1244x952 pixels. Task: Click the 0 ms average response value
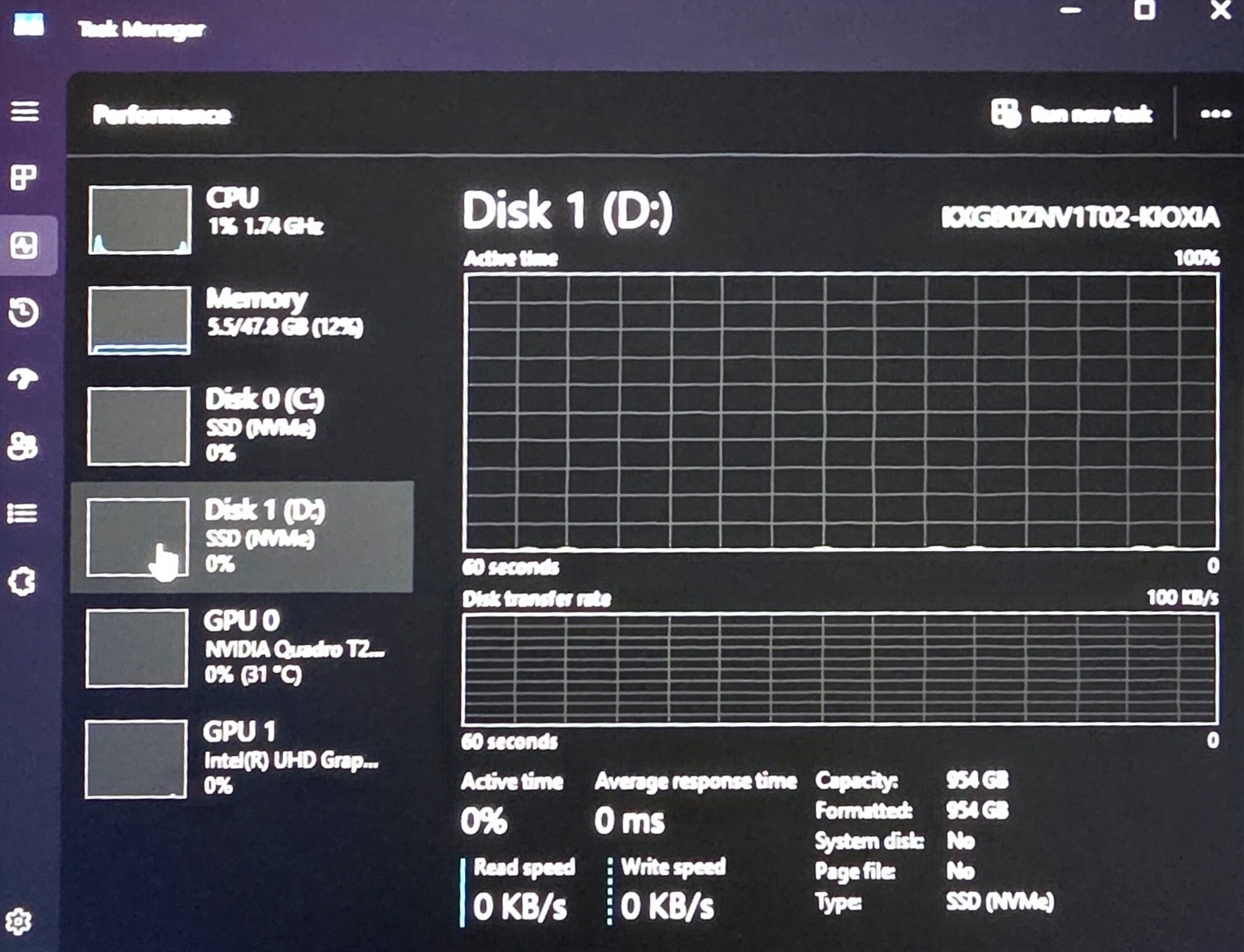(630, 821)
